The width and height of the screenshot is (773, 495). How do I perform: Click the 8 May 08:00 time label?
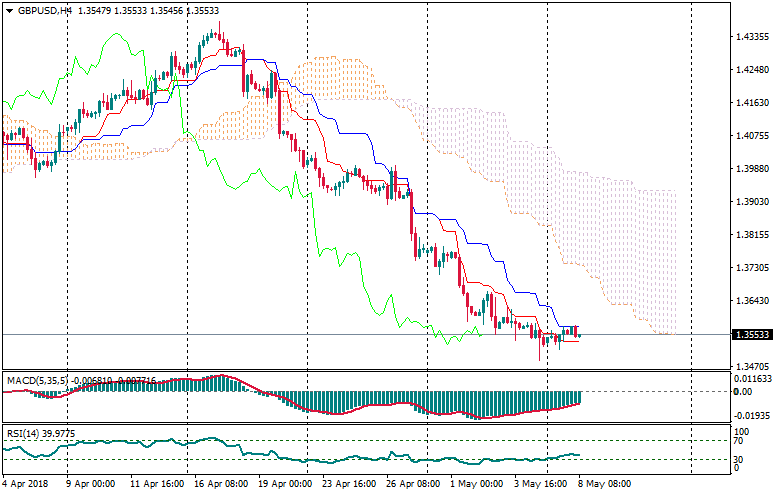click(605, 482)
